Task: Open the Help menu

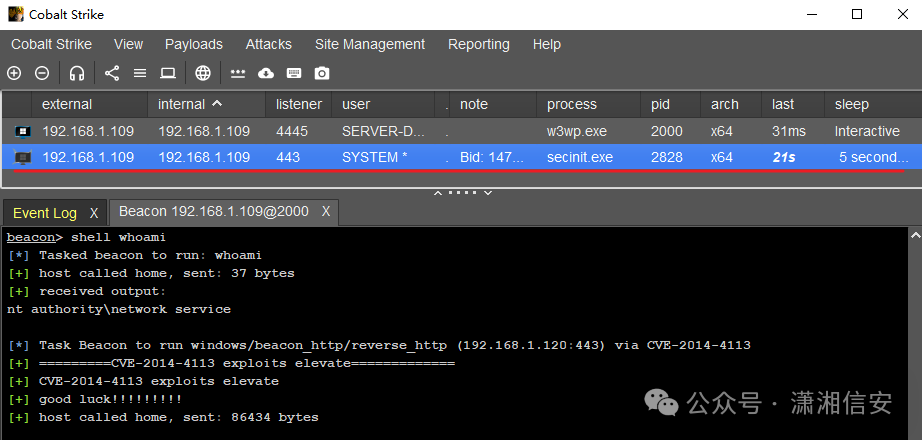Action: pos(547,44)
